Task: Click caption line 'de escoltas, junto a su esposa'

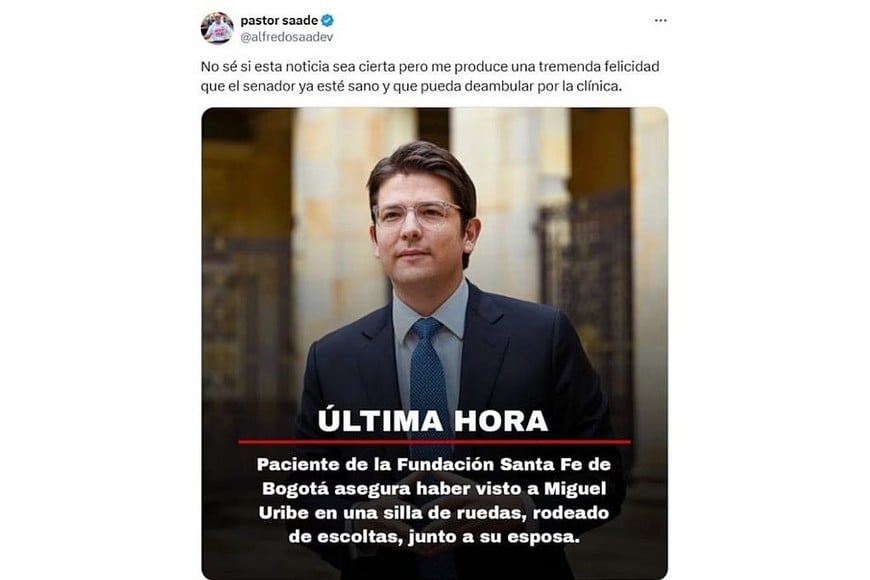Action: [x=434, y=537]
